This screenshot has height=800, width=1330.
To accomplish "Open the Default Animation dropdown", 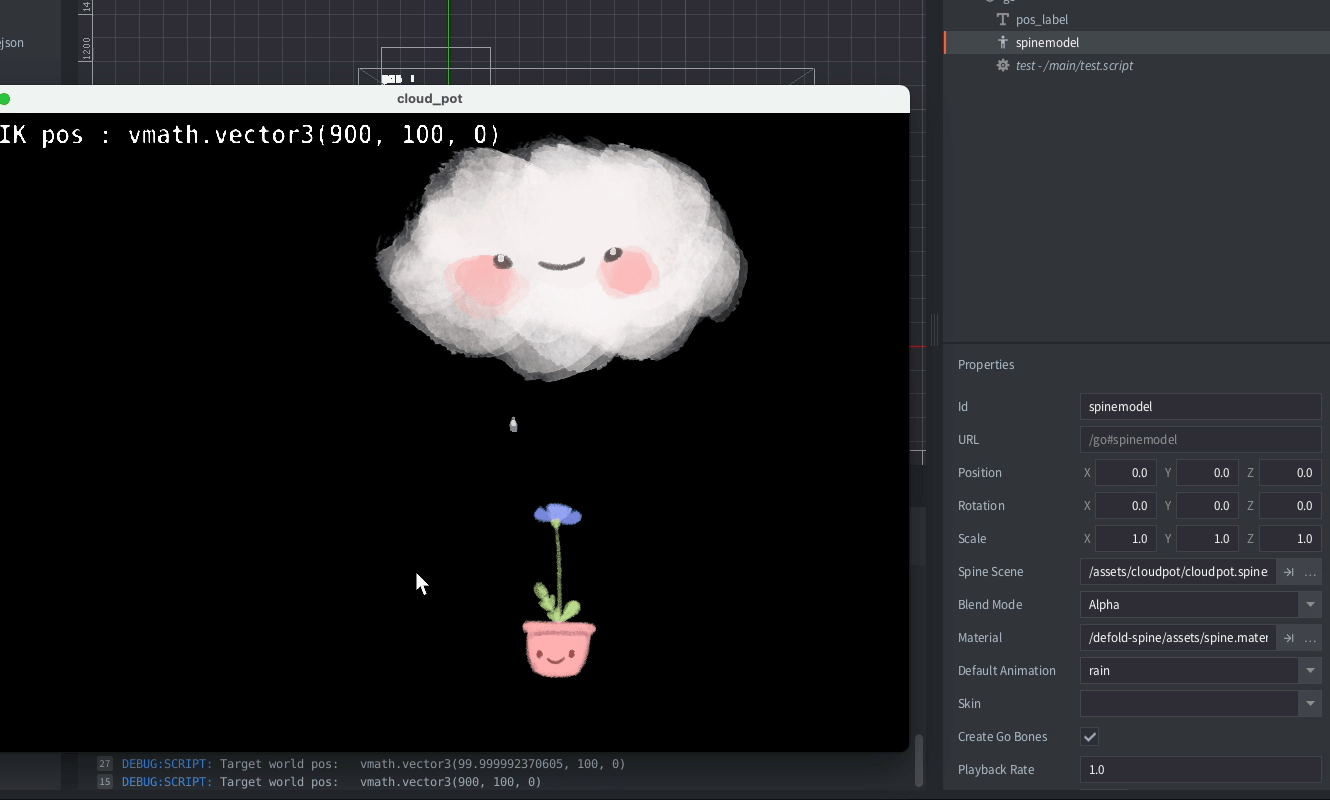I will pos(1309,671).
